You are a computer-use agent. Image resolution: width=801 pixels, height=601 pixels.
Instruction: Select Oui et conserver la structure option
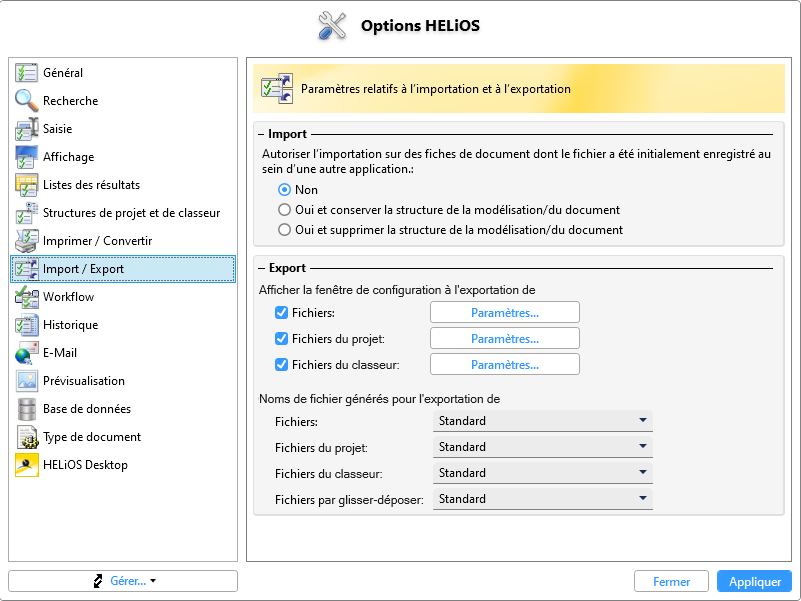tap(284, 210)
